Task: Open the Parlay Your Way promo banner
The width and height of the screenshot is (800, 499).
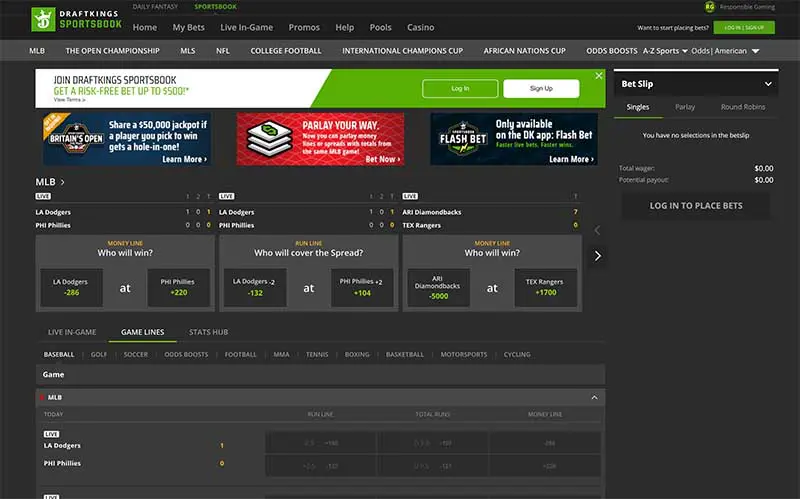Action: coord(320,138)
